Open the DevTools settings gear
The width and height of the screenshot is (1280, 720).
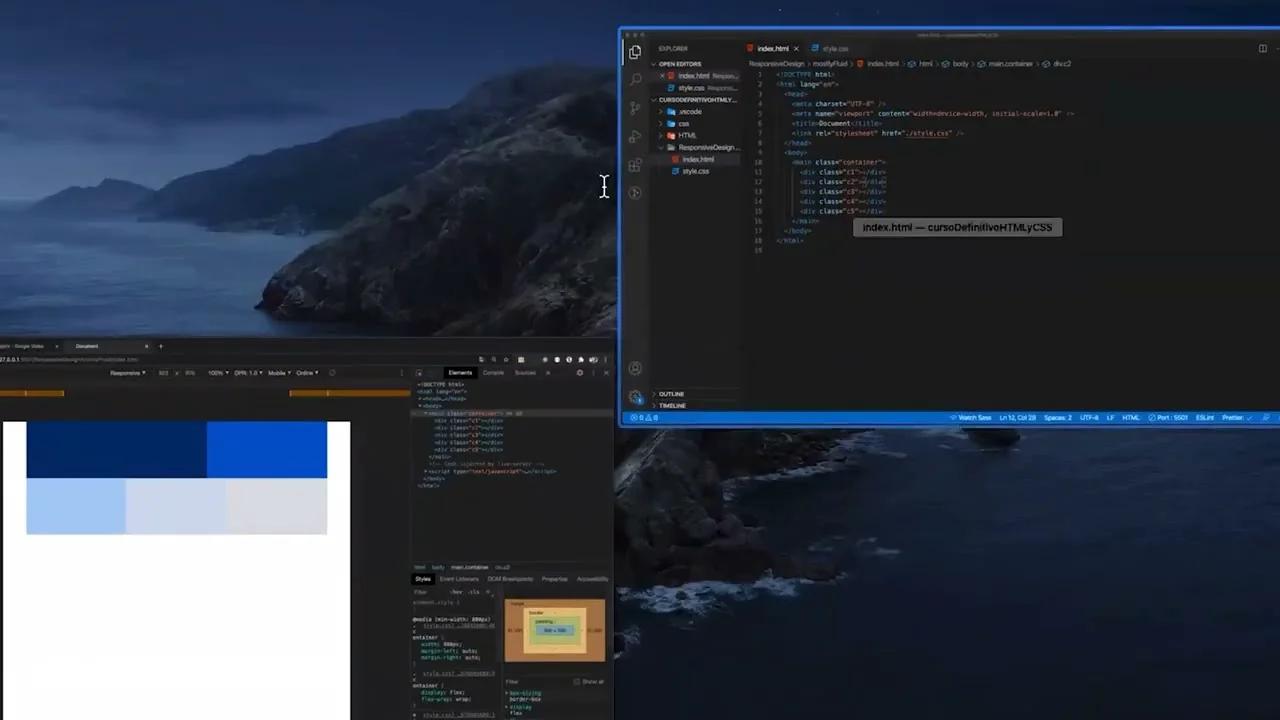point(580,372)
